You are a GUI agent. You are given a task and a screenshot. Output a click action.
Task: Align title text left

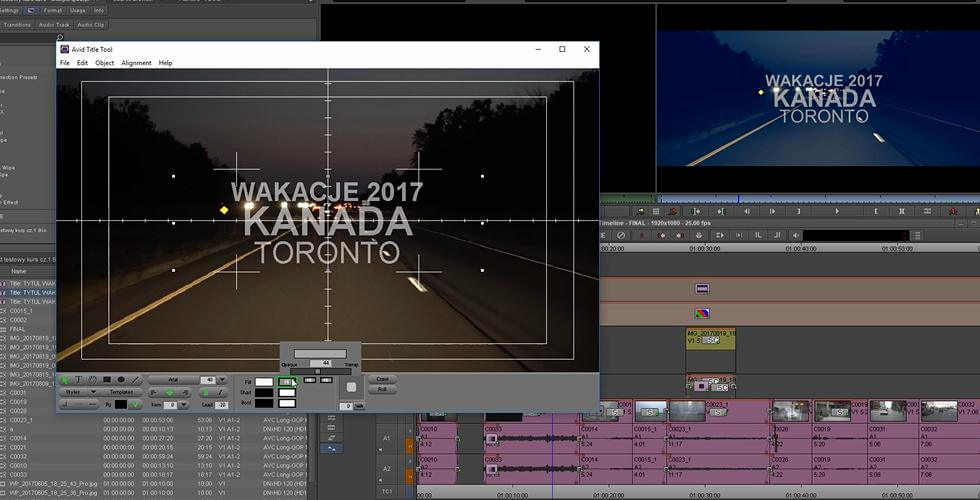(153, 392)
